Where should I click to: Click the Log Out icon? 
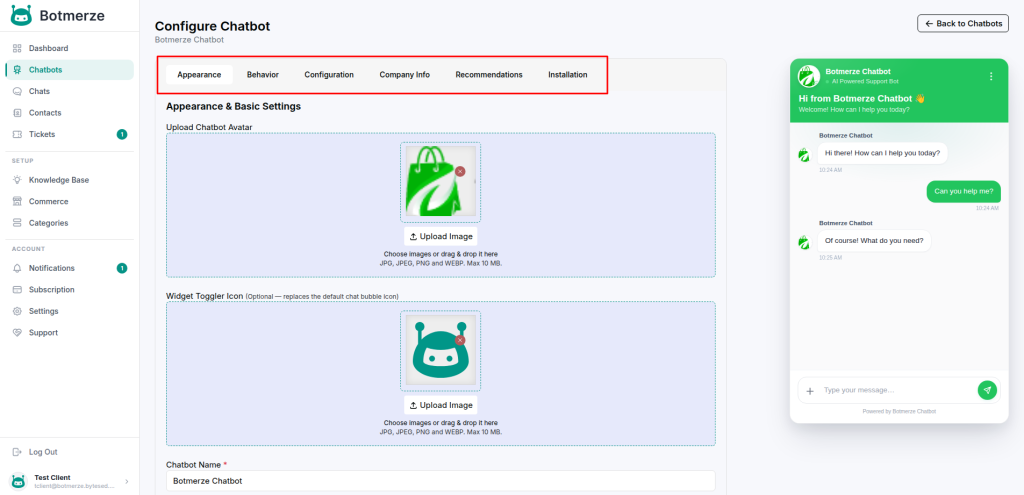coord(17,452)
